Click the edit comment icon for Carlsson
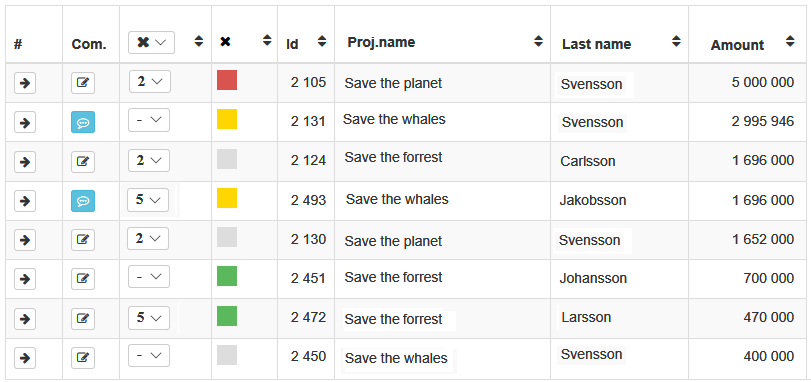The width and height of the screenshot is (811, 382). [x=83, y=162]
